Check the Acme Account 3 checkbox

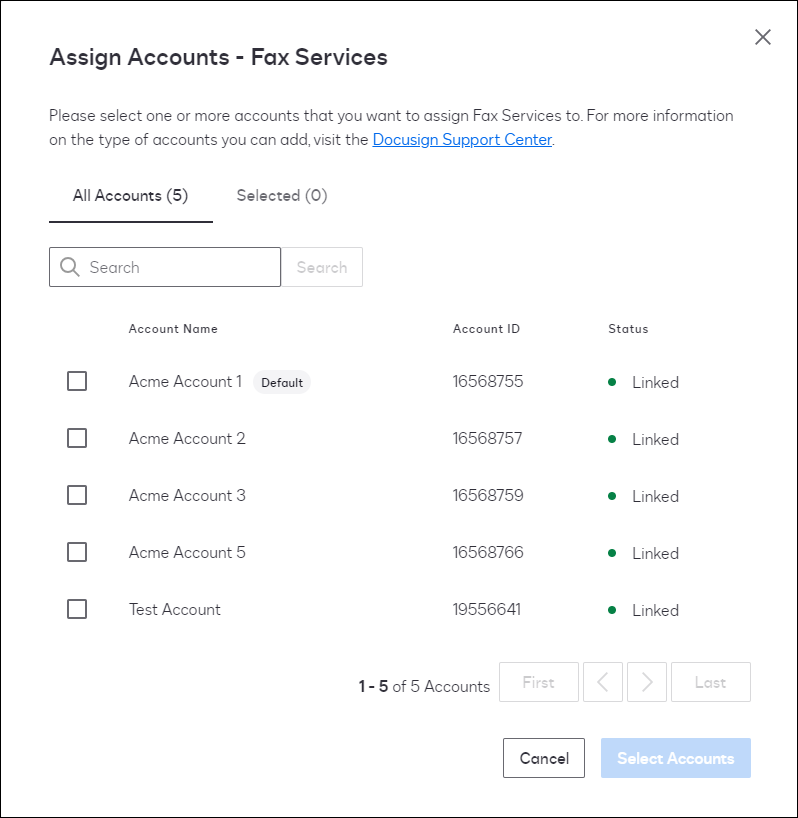pos(77,495)
